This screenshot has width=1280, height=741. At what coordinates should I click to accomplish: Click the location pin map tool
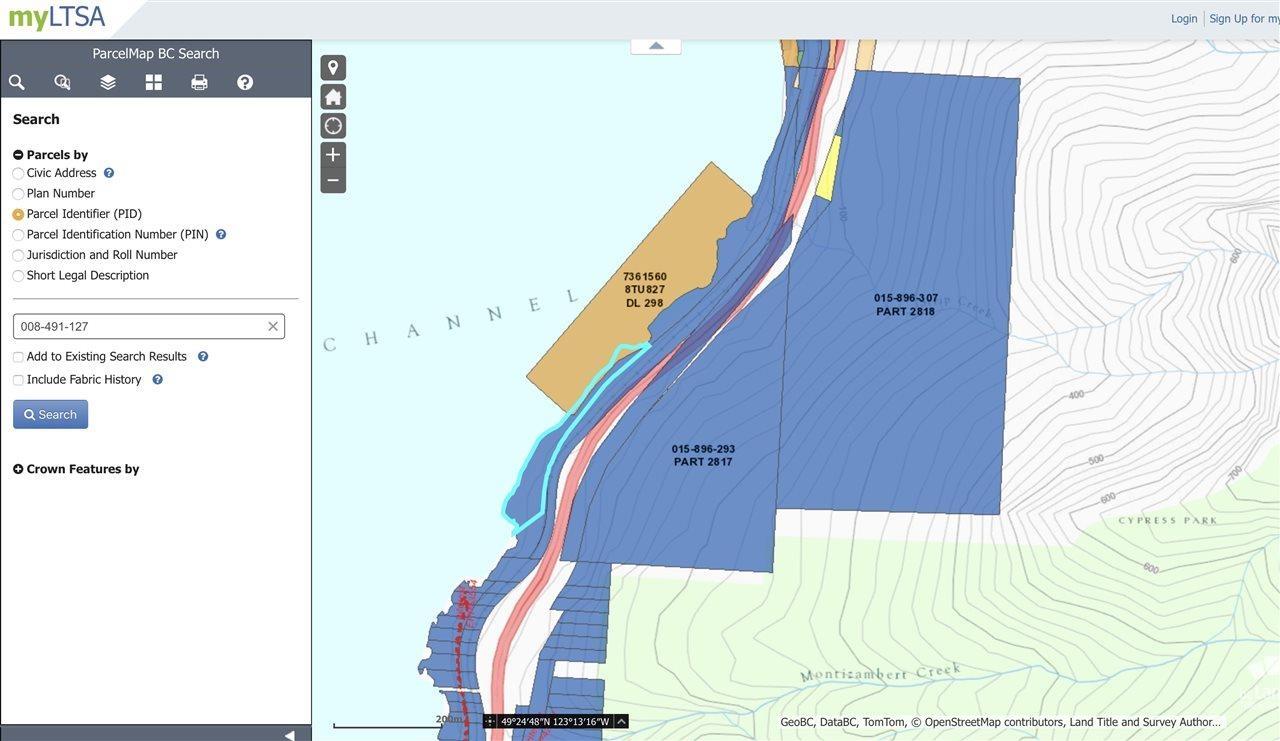point(333,68)
